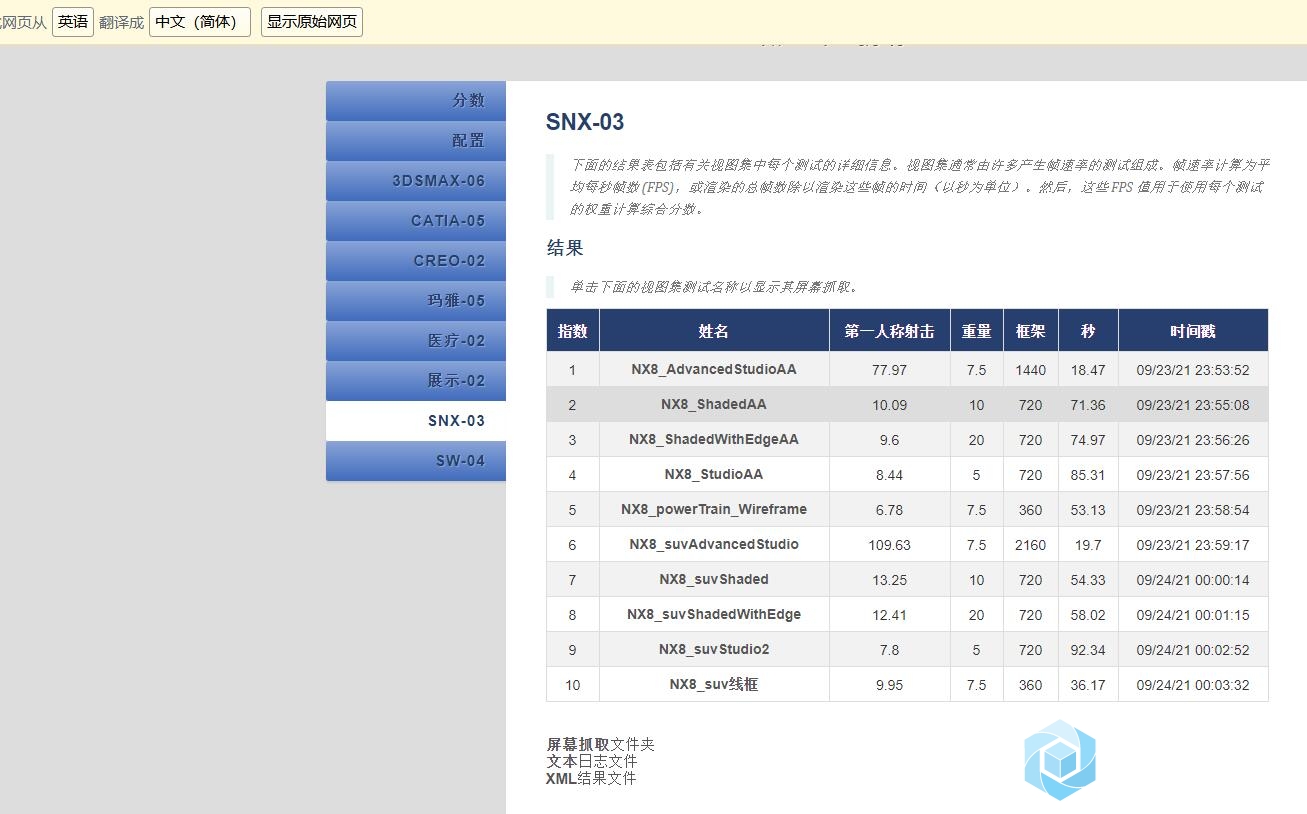Click the frames value 1440
The width and height of the screenshot is (1307, 814).
(x=1030, y=370)
